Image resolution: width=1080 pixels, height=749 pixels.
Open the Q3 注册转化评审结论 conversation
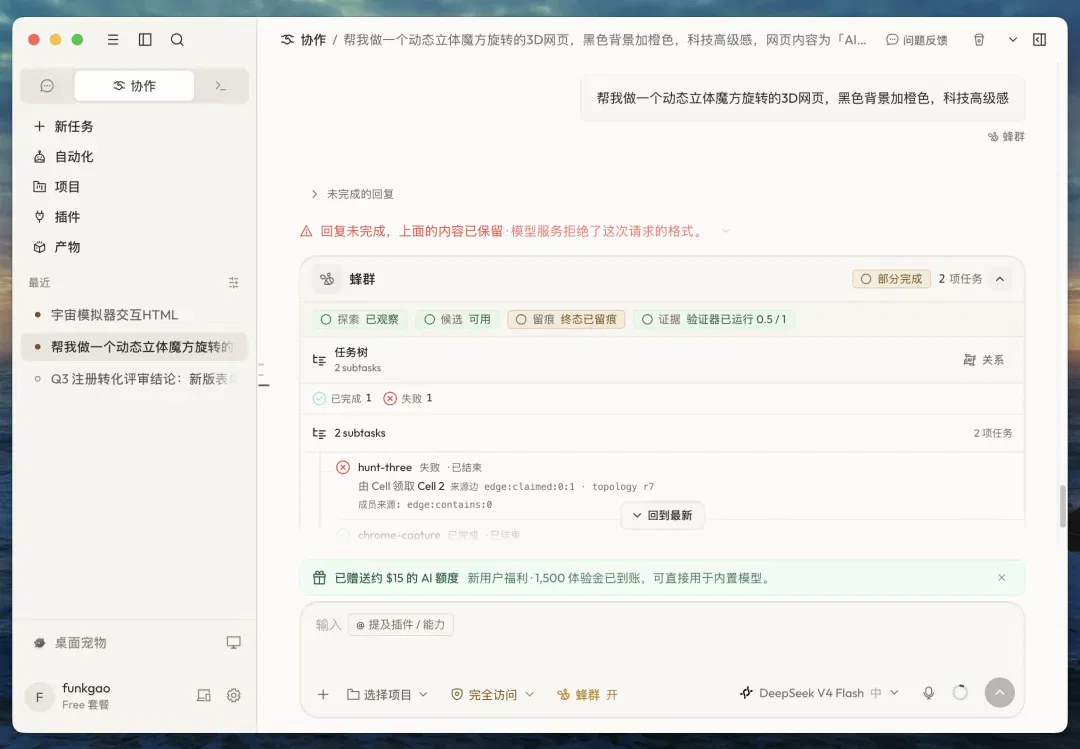pyautogui.click(x=134, y=379)
